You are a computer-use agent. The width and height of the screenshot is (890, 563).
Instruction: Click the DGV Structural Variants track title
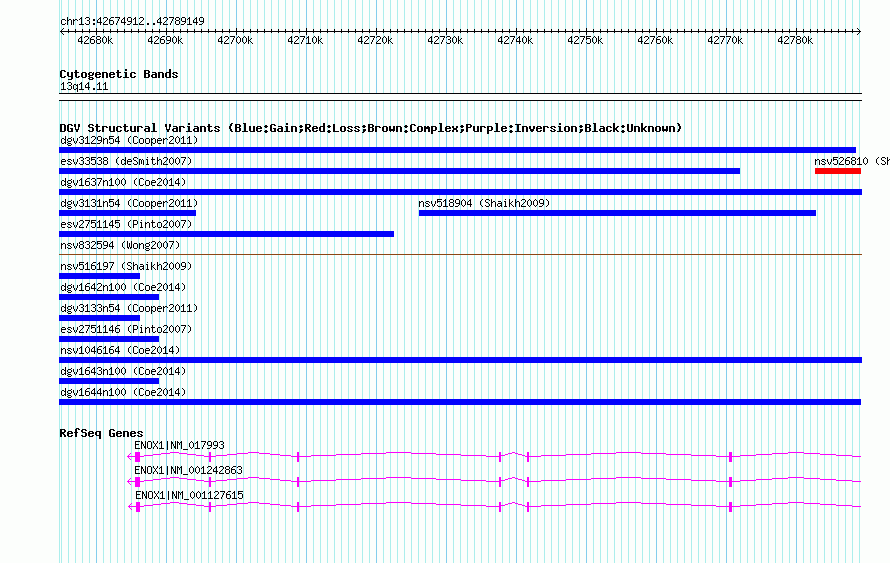(x=370, y=128)
